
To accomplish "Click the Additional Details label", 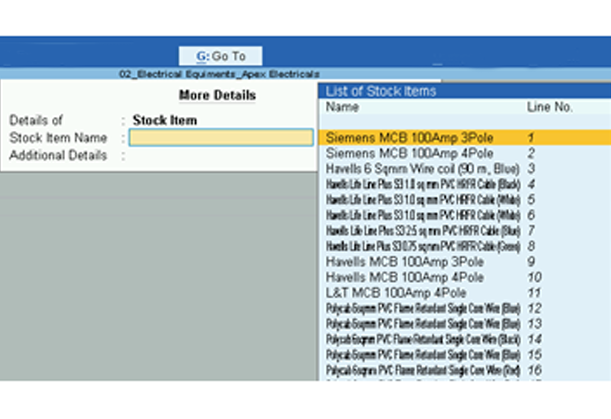I will (x=58, y=156).
